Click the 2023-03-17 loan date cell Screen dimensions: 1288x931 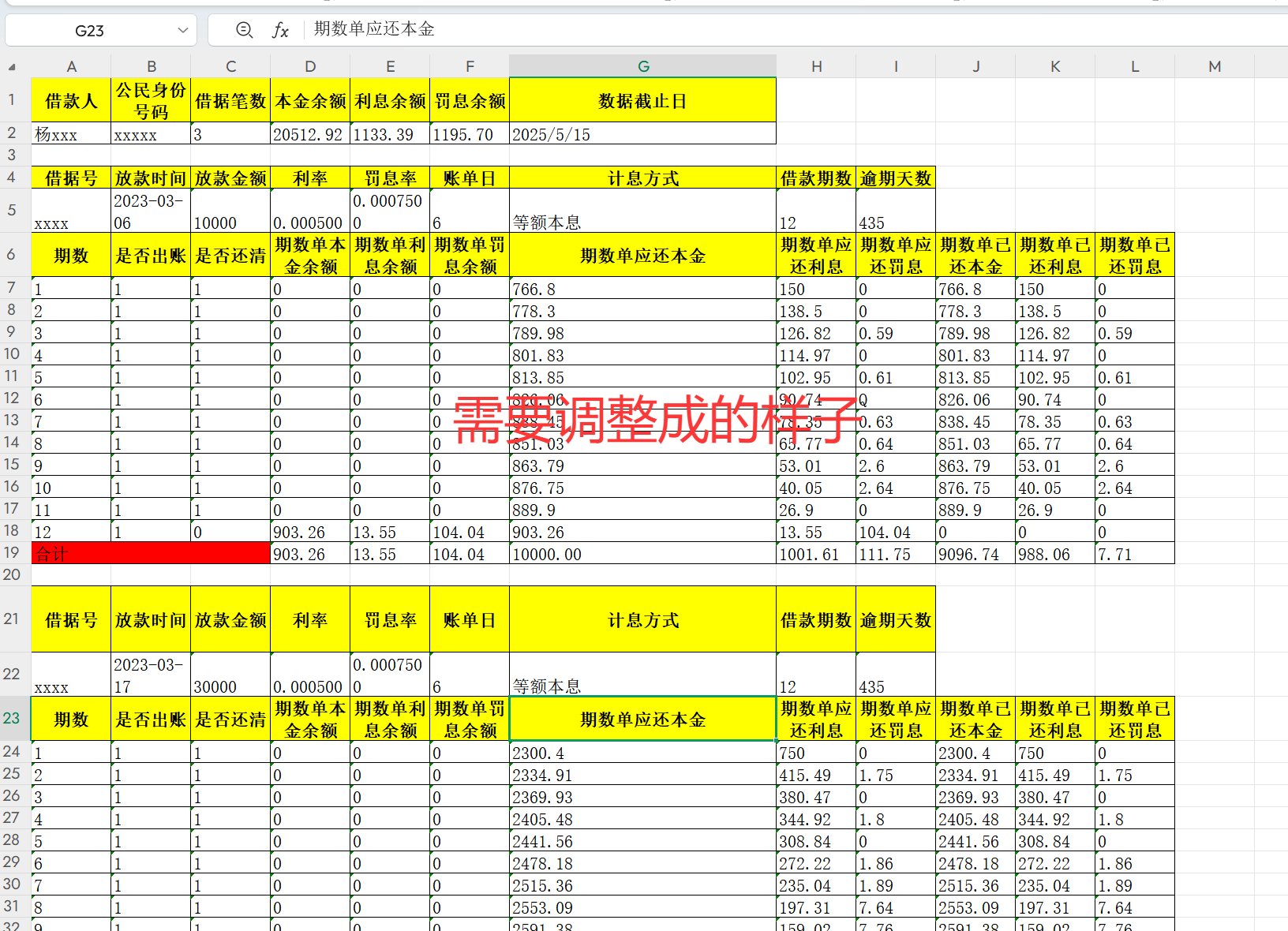pyautogui.click(x=151, y=675)
